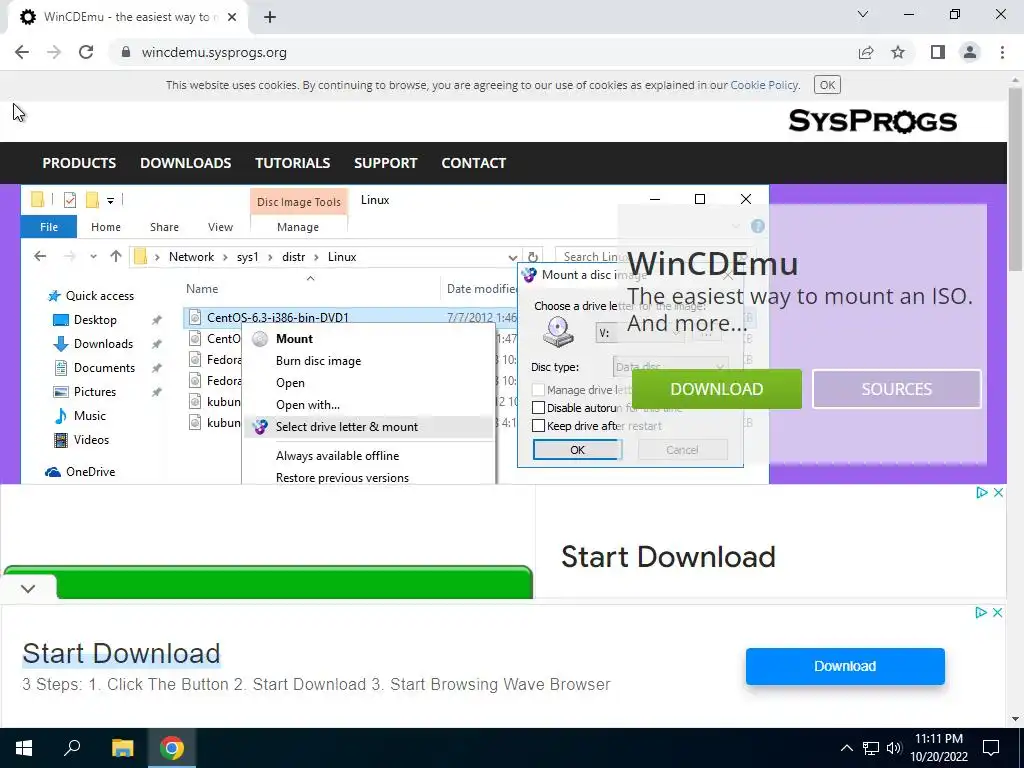View site security info via lock icon
The image size is (1024, 768).
coord(126,52)
